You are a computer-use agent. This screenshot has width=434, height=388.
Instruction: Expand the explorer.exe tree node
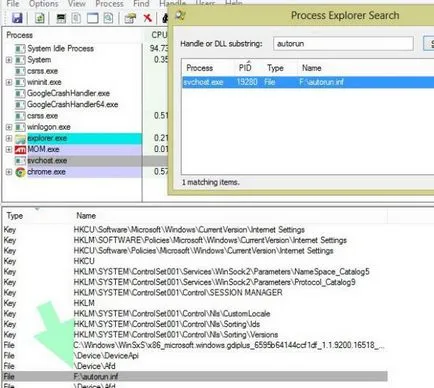click(9, 138)
